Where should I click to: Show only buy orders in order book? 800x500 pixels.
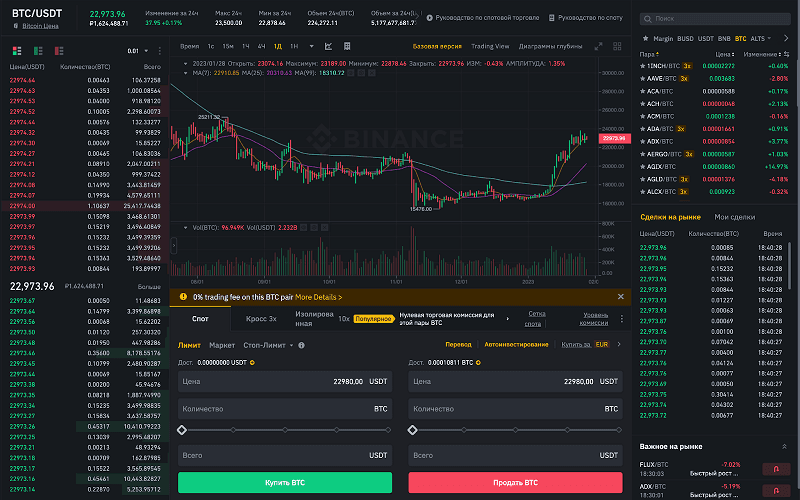tap(38, 51)
